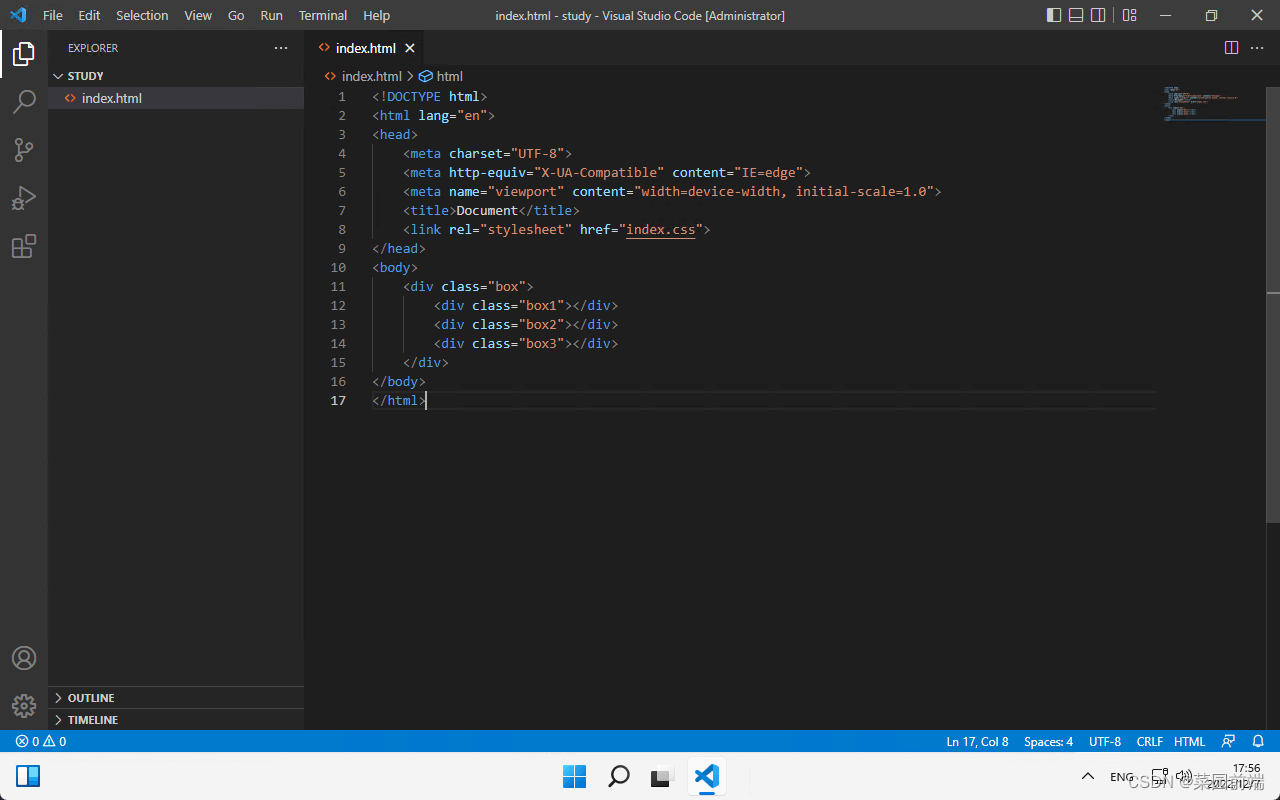Collapse the STUDY folder section

(x=176, y=76)
